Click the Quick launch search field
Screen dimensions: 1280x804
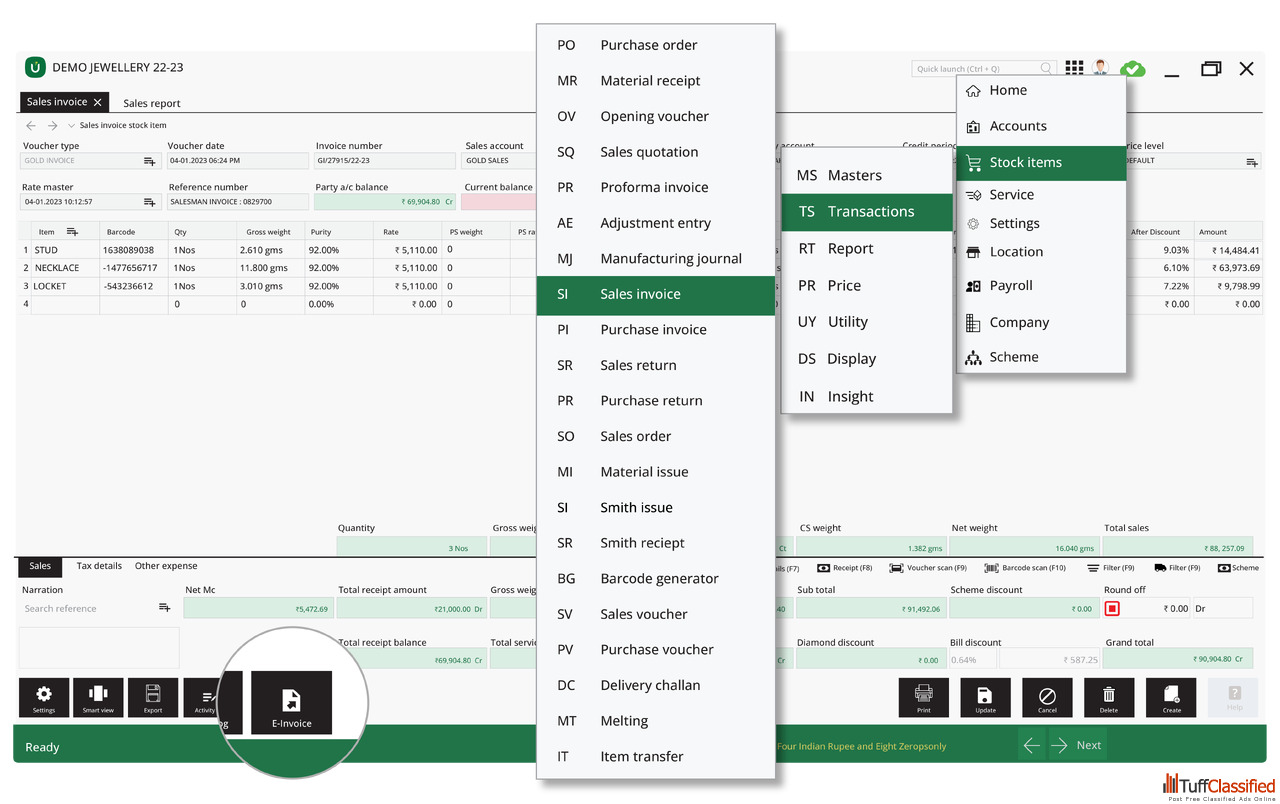[x=977, y=69]
